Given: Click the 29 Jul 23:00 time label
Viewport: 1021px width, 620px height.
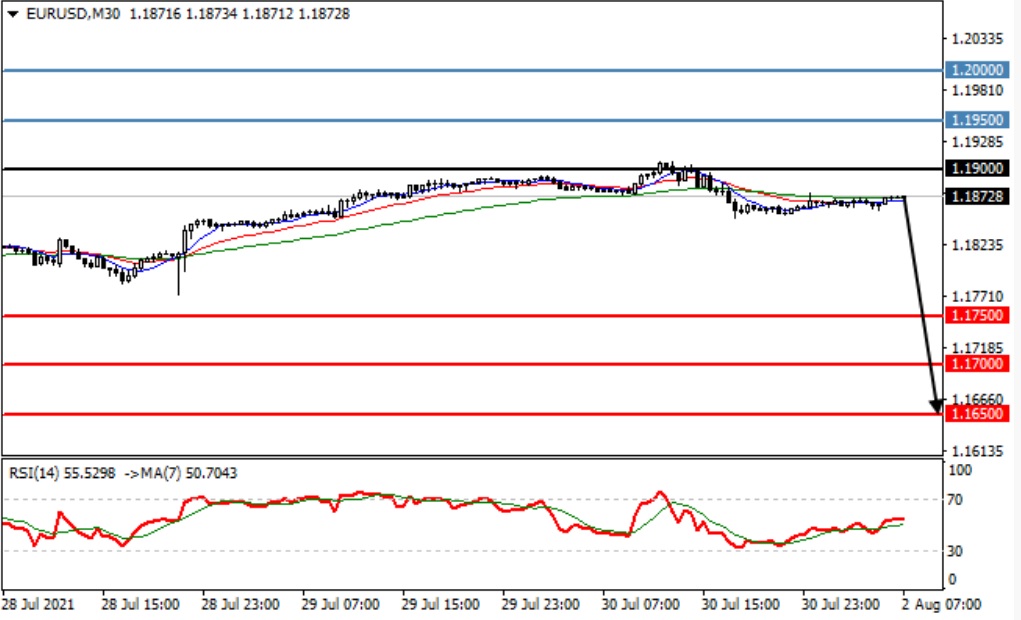Looking at the screenshot, I should [x=540, y=604].
